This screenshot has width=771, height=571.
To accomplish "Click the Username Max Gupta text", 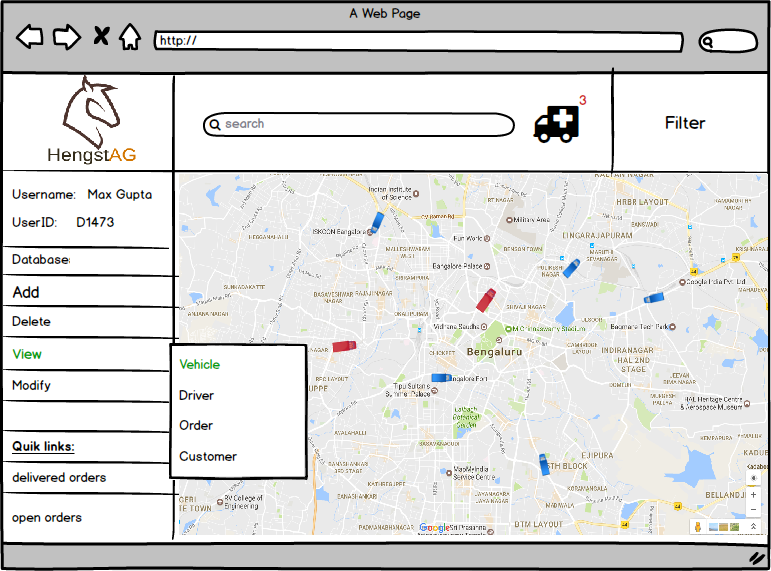I will tap(82, 194).
